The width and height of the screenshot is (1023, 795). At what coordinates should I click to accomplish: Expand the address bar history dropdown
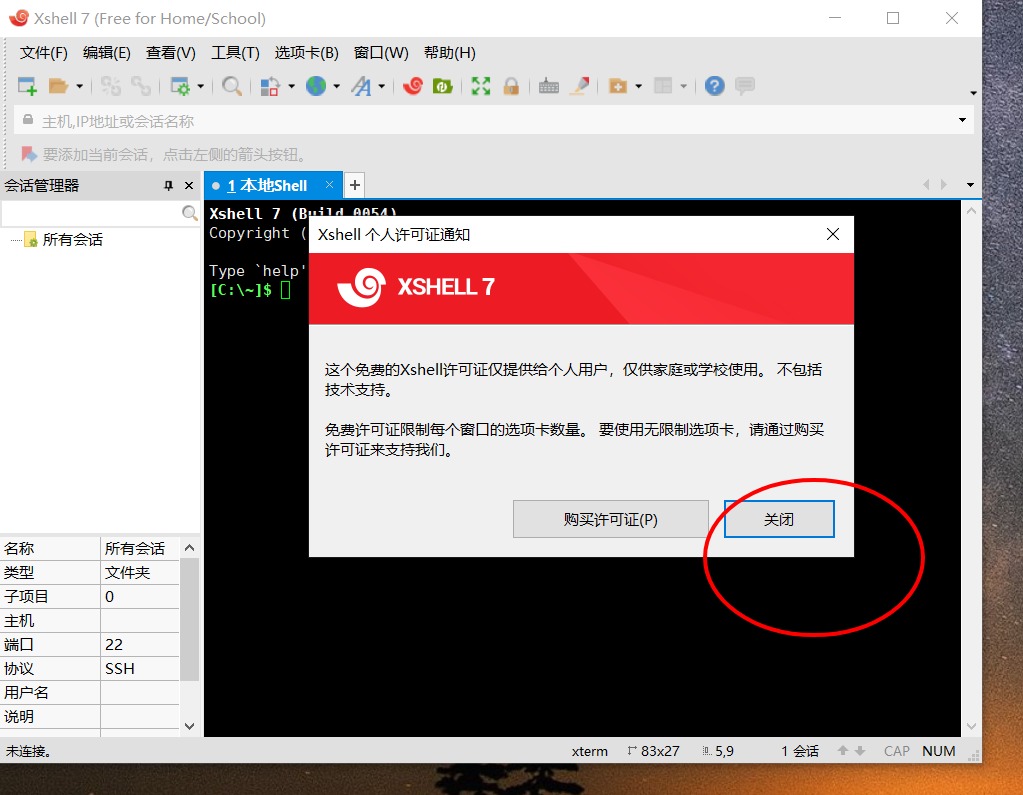pos(962,120)
